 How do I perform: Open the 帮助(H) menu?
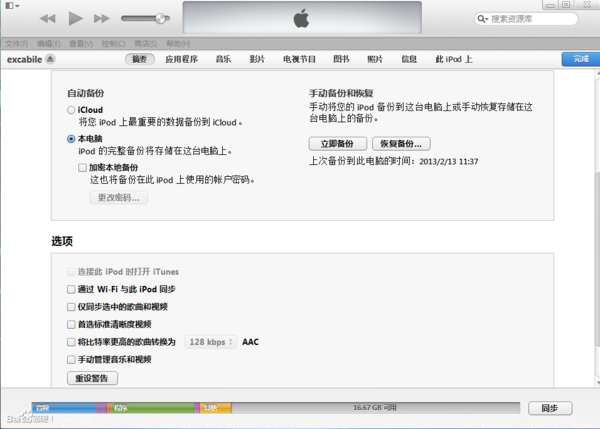(178, 44)
